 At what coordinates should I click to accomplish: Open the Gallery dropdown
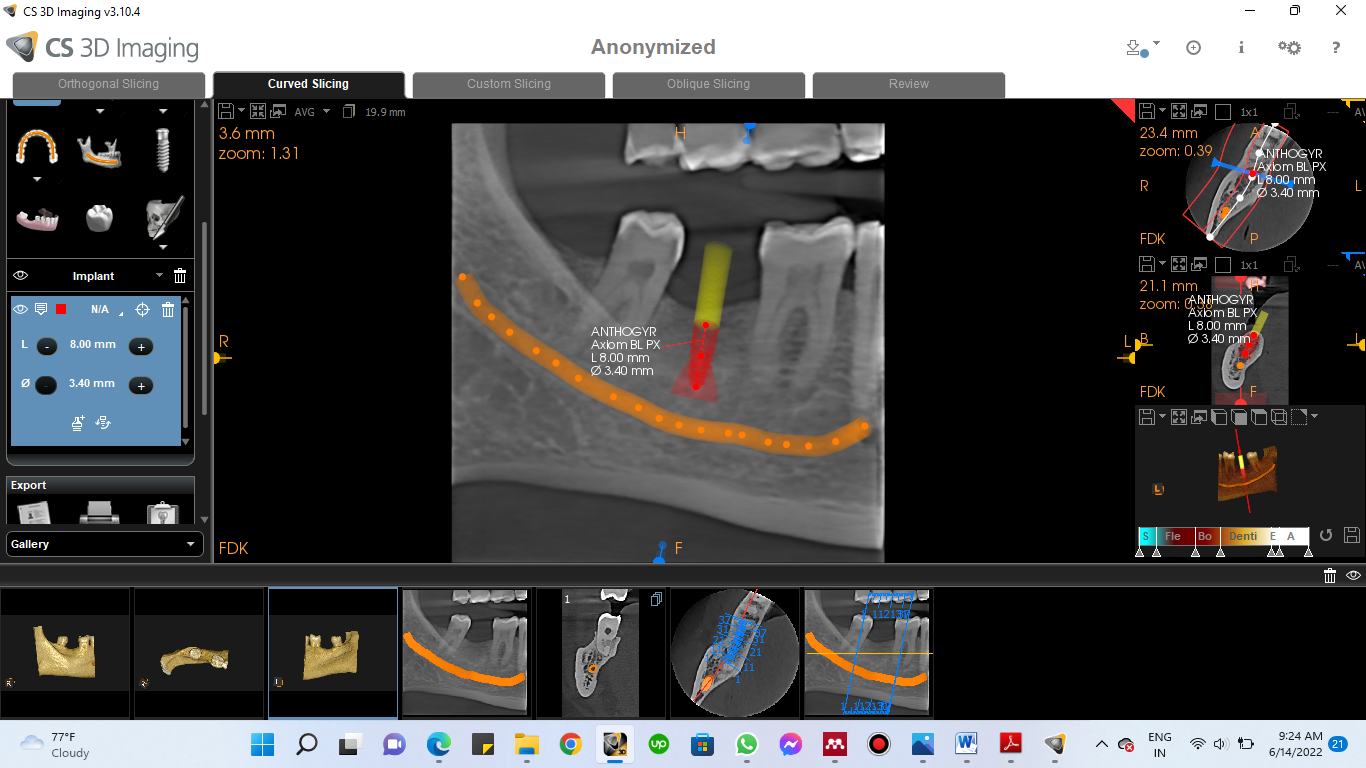coord(104,544)
